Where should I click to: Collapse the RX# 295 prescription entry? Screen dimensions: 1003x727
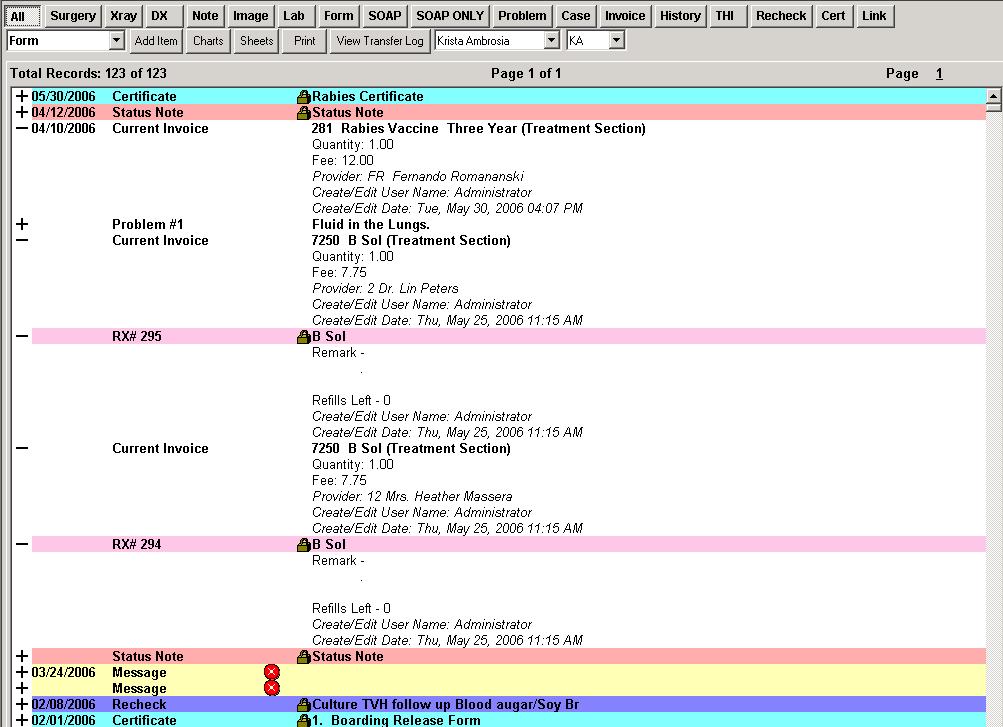click(22, 337)
